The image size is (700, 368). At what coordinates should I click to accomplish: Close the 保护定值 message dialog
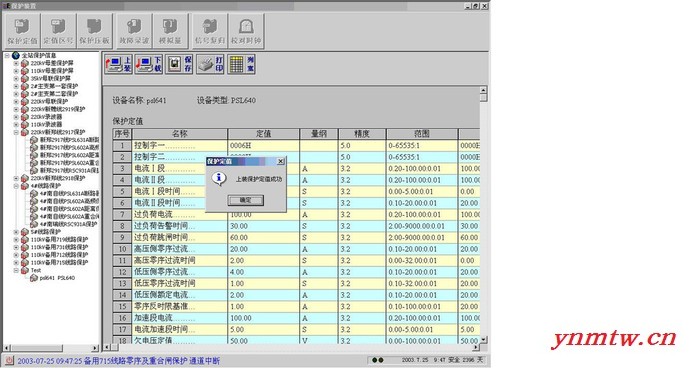280,161
